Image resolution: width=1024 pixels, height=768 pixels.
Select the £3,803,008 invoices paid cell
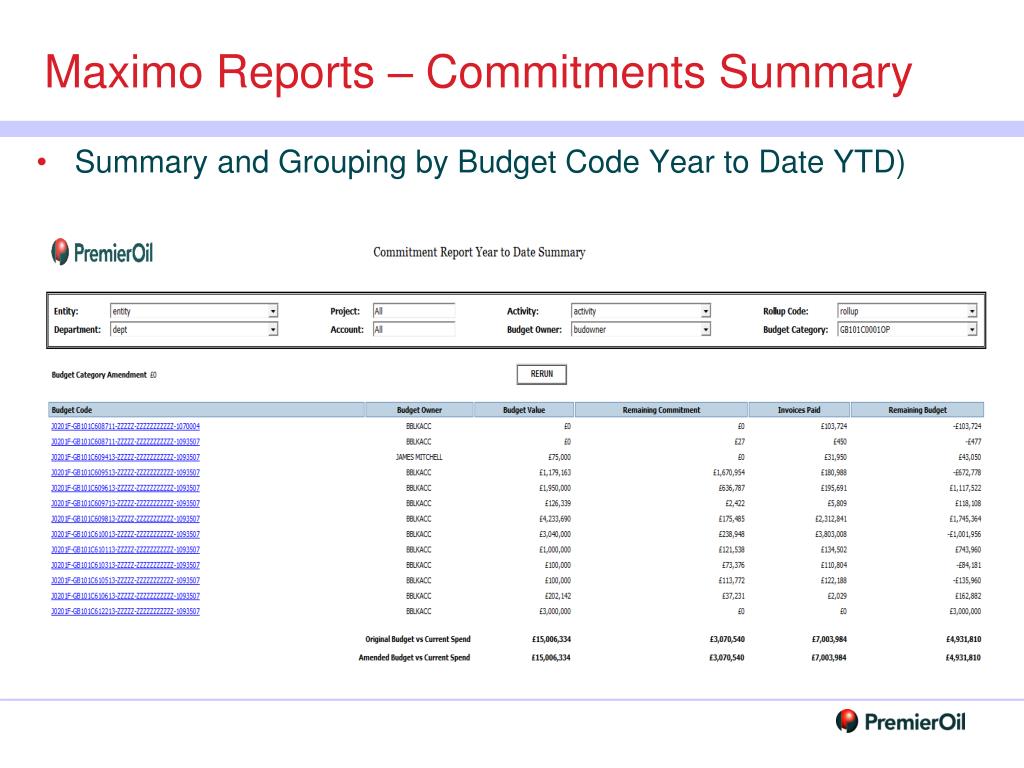pyautogui.click(x=831, y=534)
